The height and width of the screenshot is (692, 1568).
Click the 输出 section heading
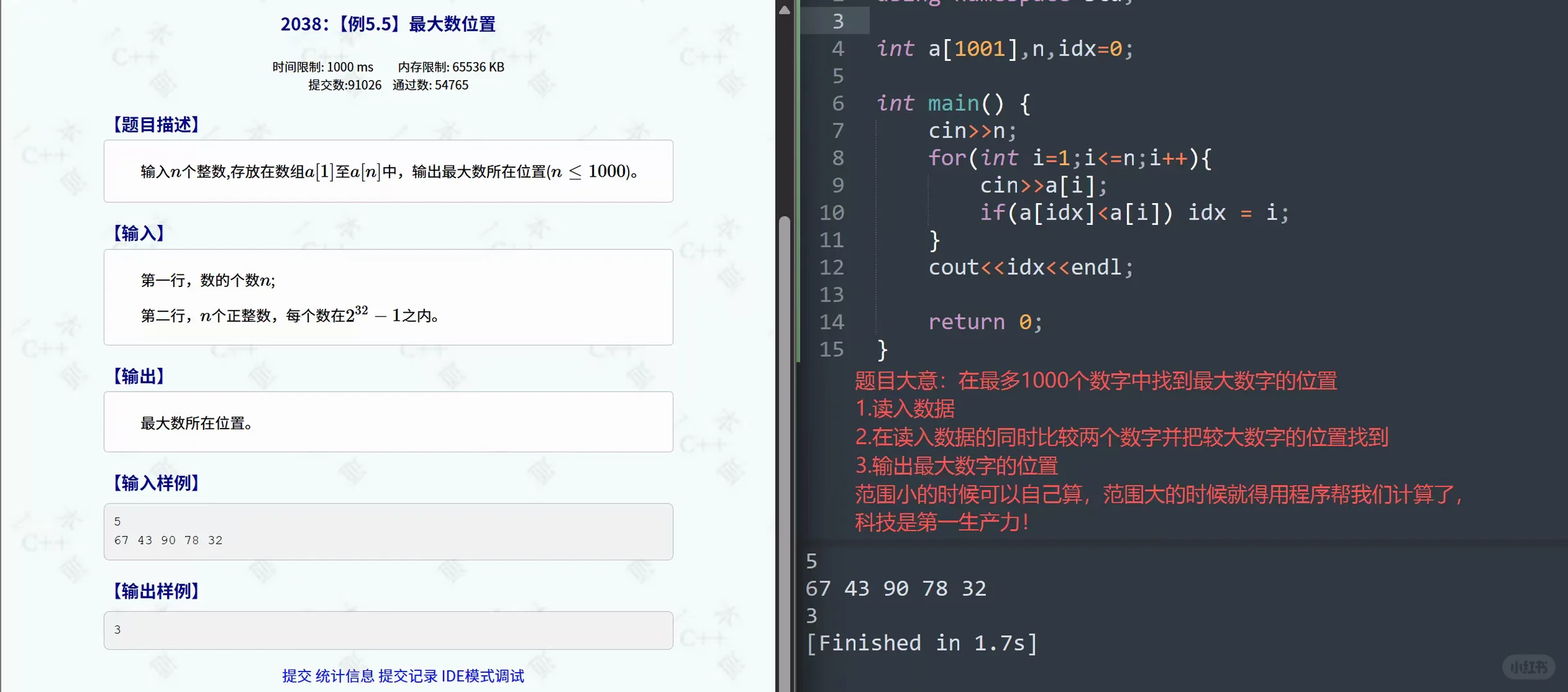(x=138, y=376)
